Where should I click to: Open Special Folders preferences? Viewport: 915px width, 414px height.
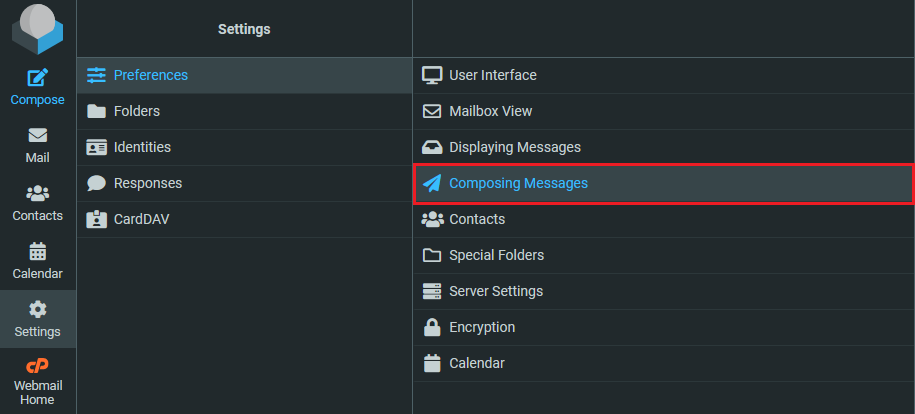pyautogui.click(x=496, y=255)
